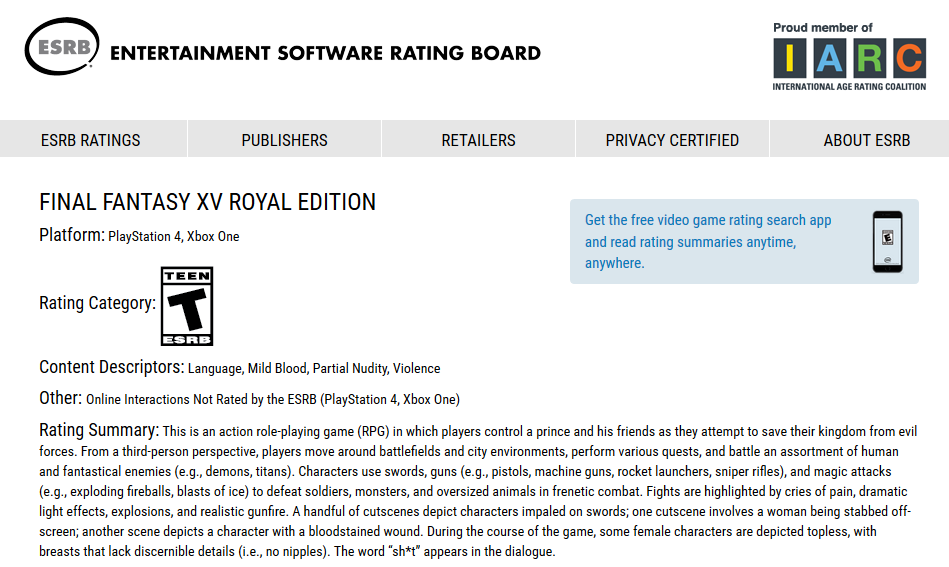Click the 'PlayStation 4, Xbox One' platform text

point(174,237)
